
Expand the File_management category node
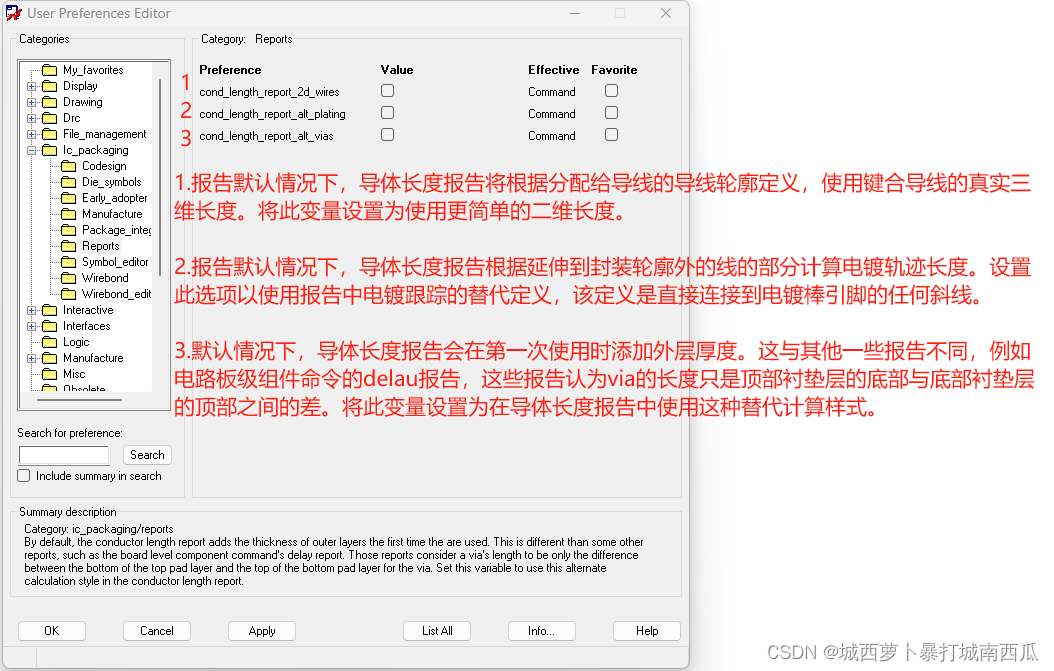coord(31,134)
